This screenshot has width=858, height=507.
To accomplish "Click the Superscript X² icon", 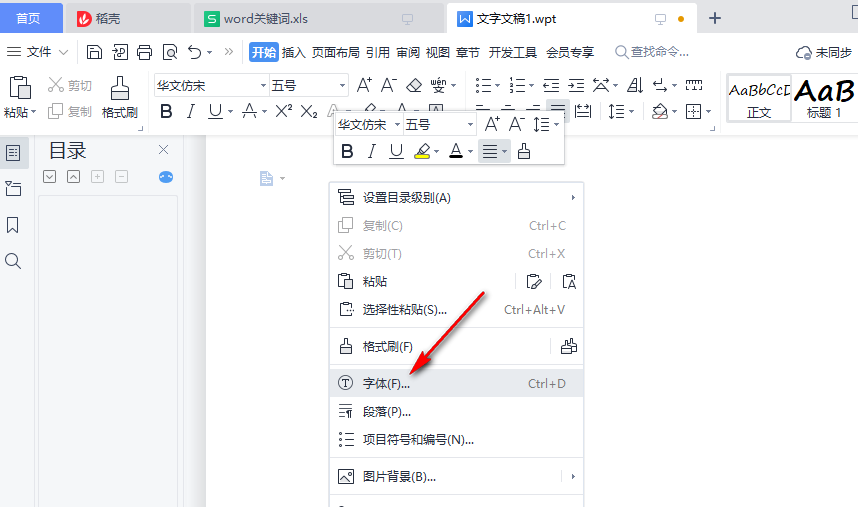I will point(284,111).
